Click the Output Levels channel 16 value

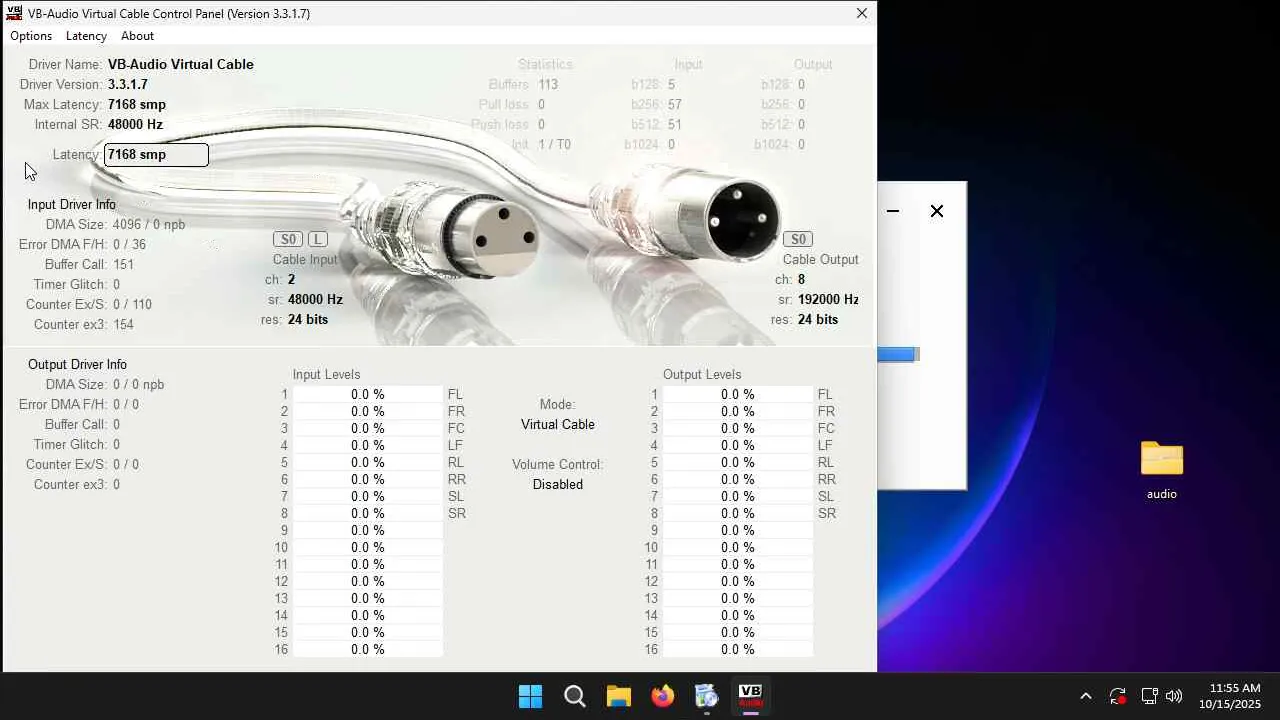pyautogui.click(x=738, y=649)
